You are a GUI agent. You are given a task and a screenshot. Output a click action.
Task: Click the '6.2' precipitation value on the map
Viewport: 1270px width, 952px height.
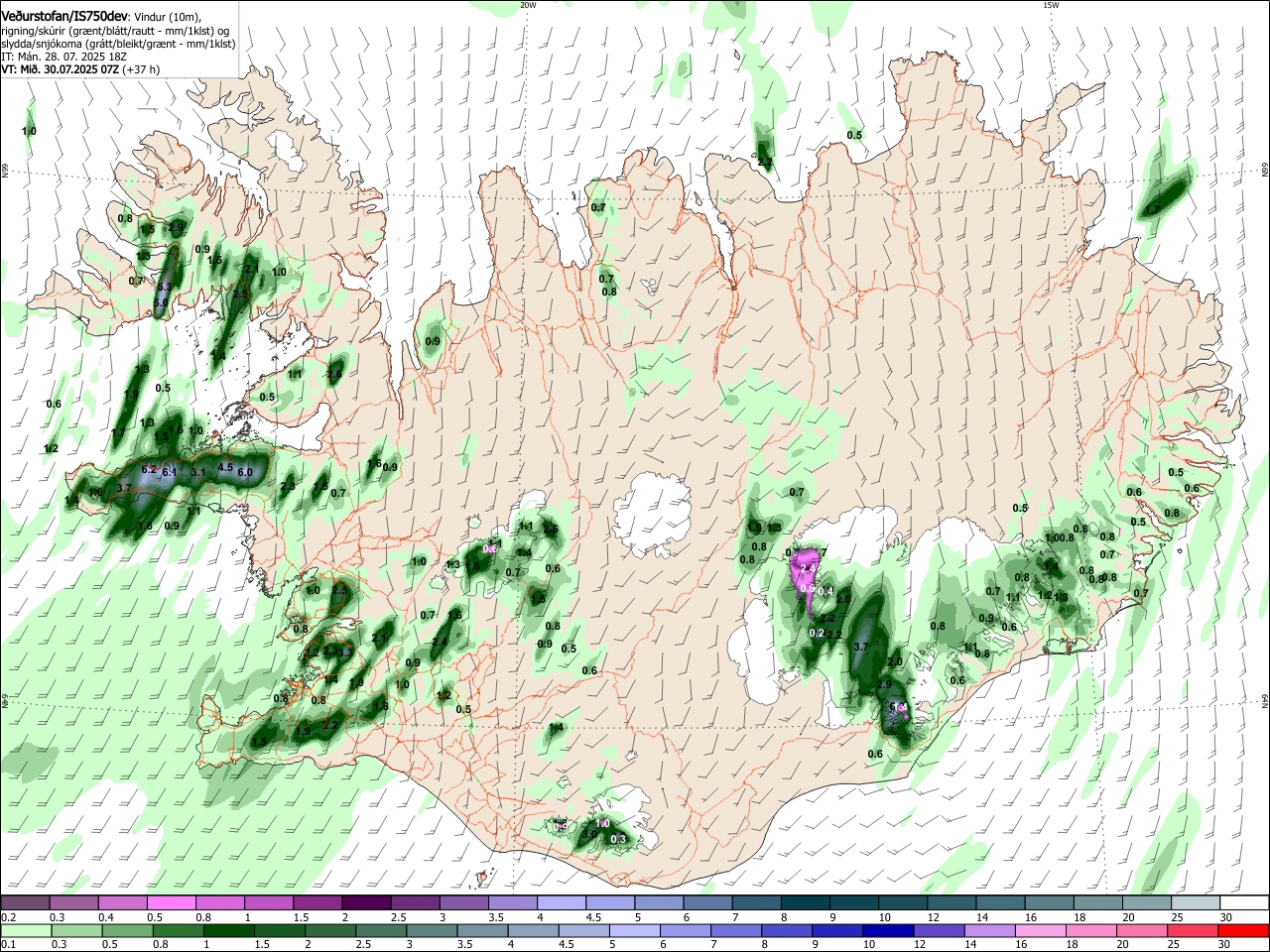(150, 469)
